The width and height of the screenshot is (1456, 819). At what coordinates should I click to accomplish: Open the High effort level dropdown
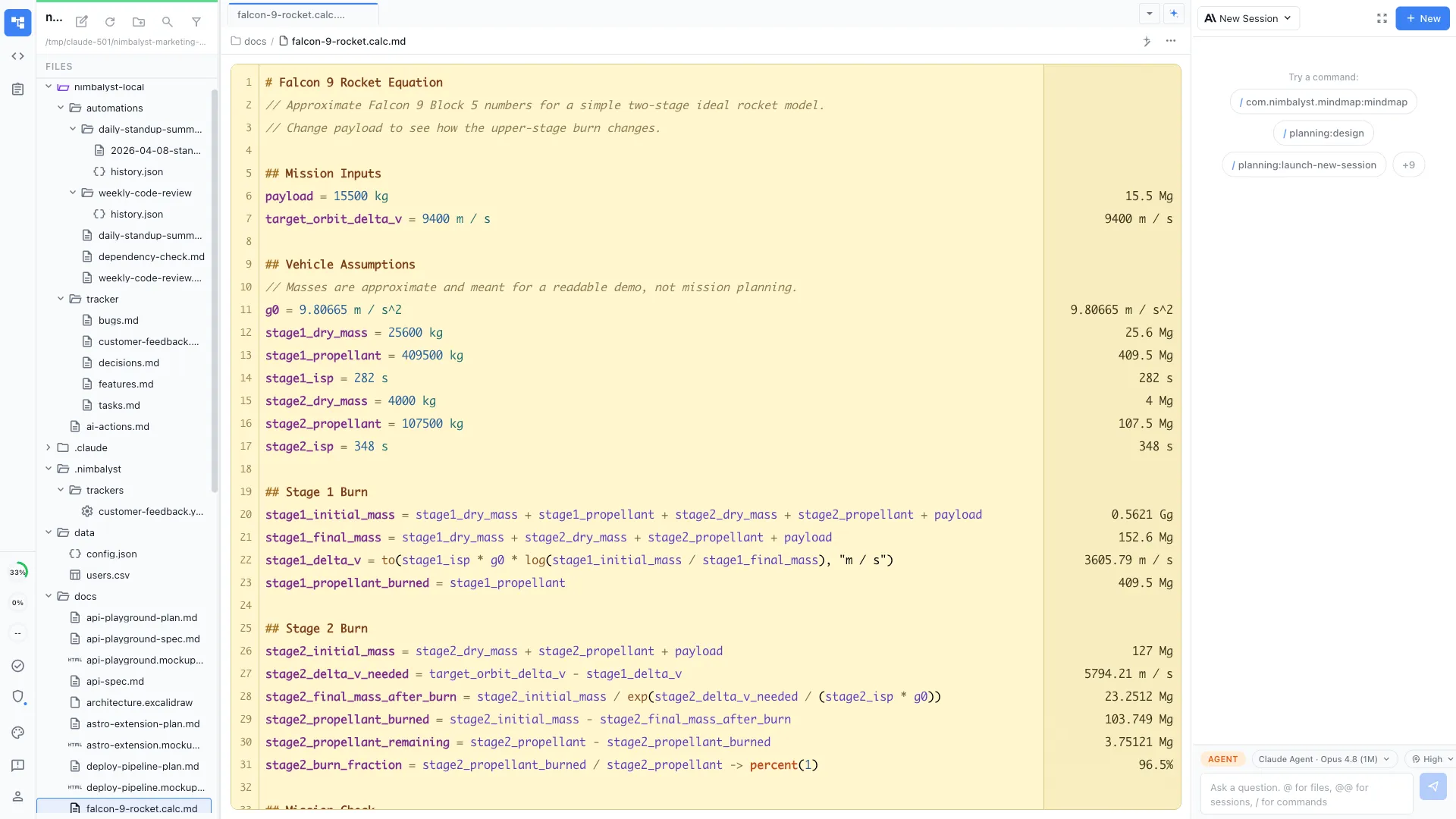point(1431,759)
